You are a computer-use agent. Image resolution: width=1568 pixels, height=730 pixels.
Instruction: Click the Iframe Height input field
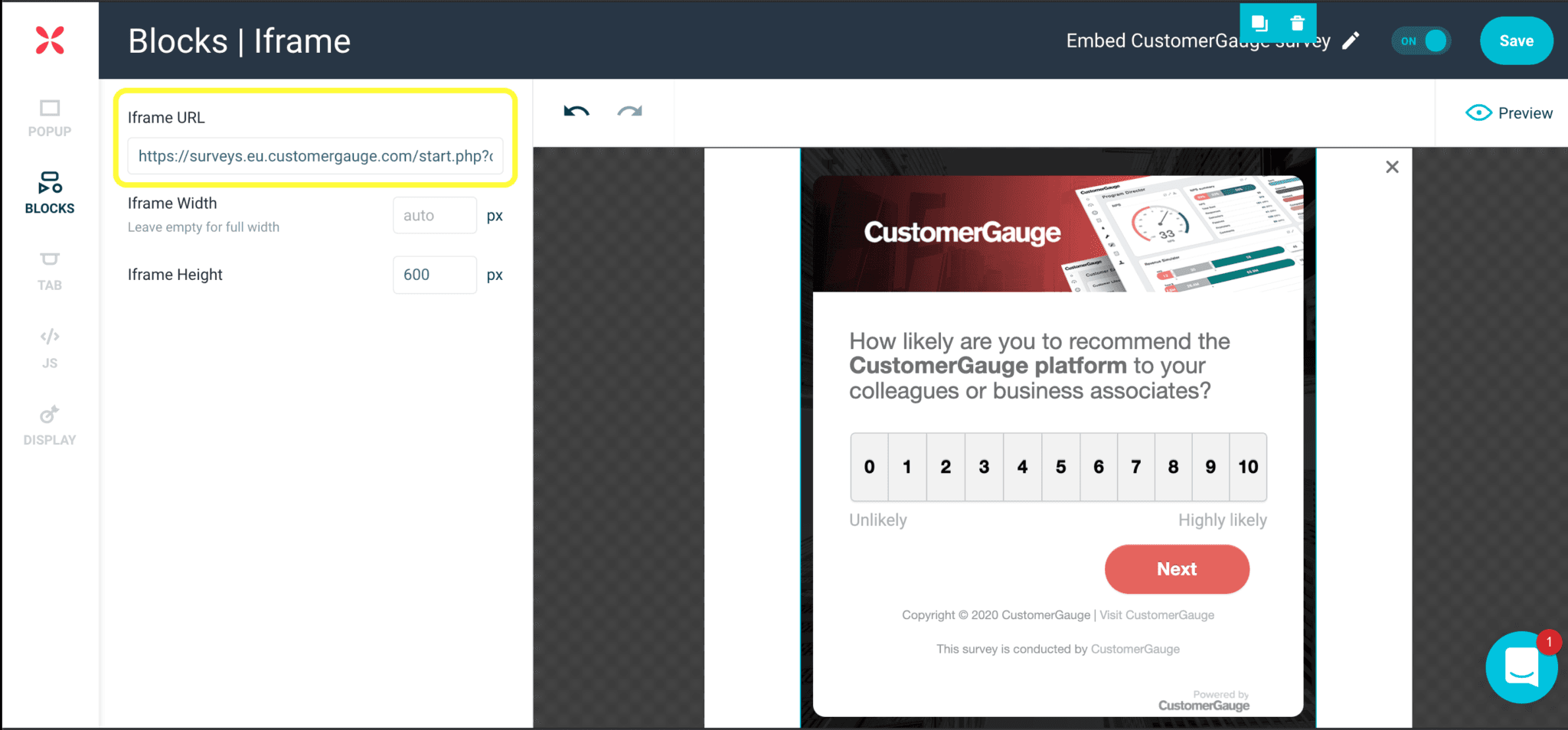[x=435, y=275]
